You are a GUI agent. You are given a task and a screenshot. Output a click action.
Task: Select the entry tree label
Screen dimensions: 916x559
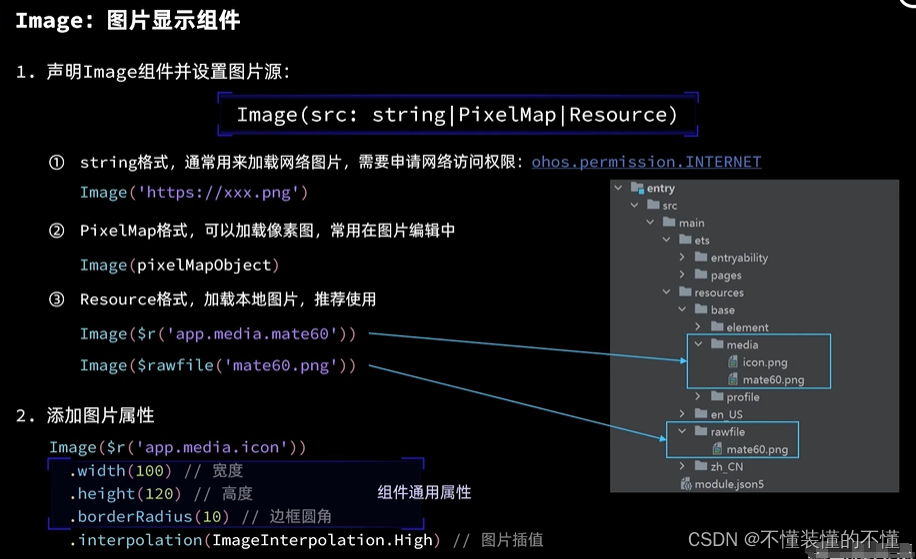(661, 189)
